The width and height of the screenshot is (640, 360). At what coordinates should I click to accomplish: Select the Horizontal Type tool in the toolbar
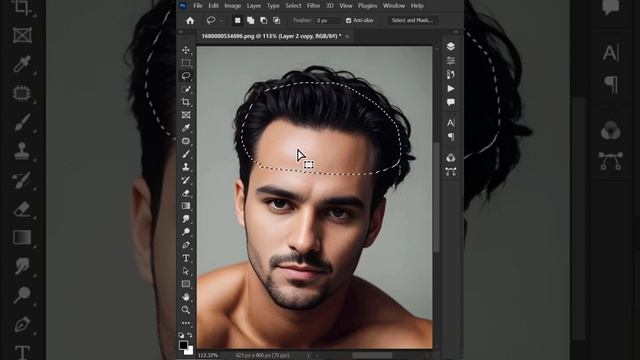(186, 258)
